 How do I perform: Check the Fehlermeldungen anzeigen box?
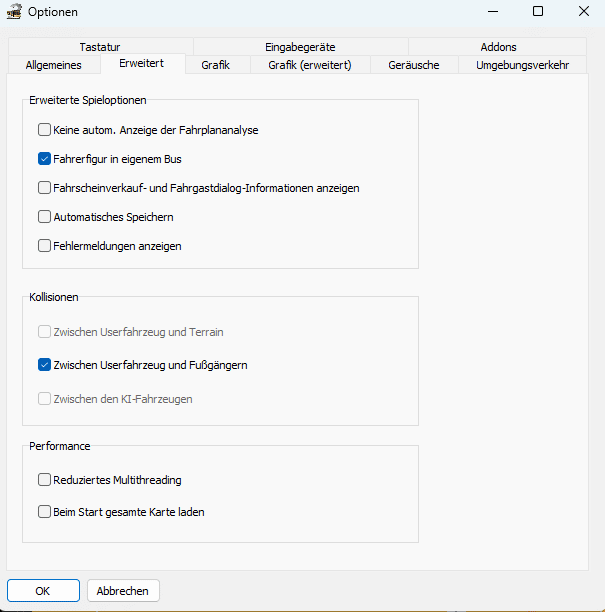(44, 245)
